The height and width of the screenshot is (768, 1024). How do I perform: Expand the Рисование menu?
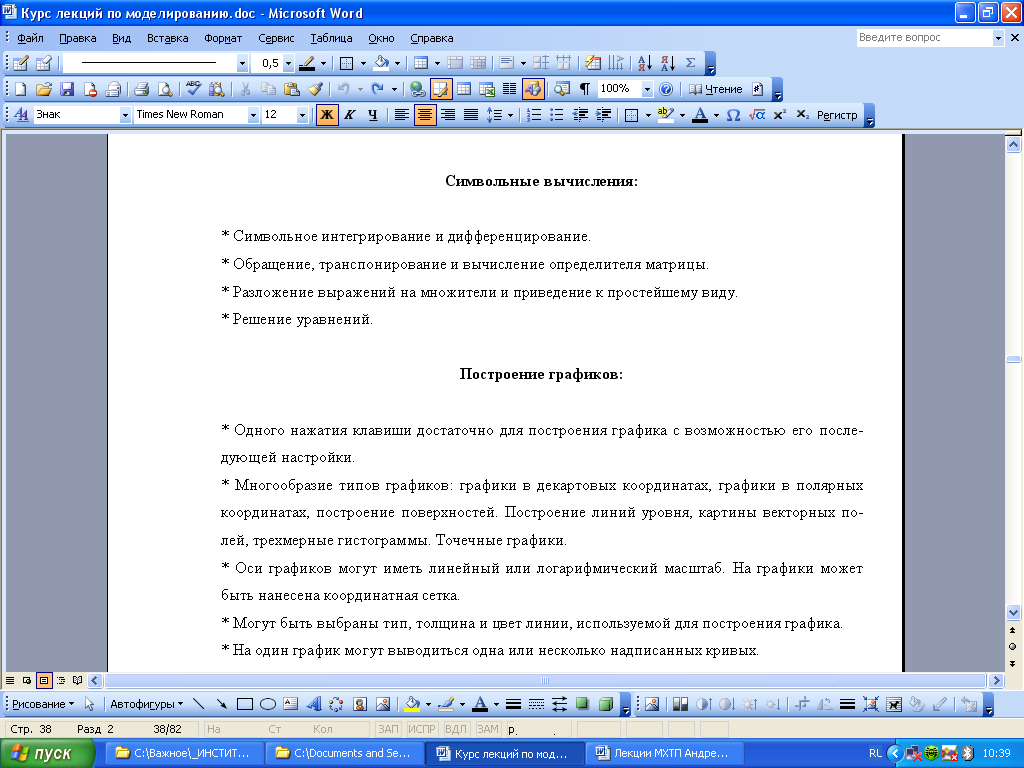43,704
